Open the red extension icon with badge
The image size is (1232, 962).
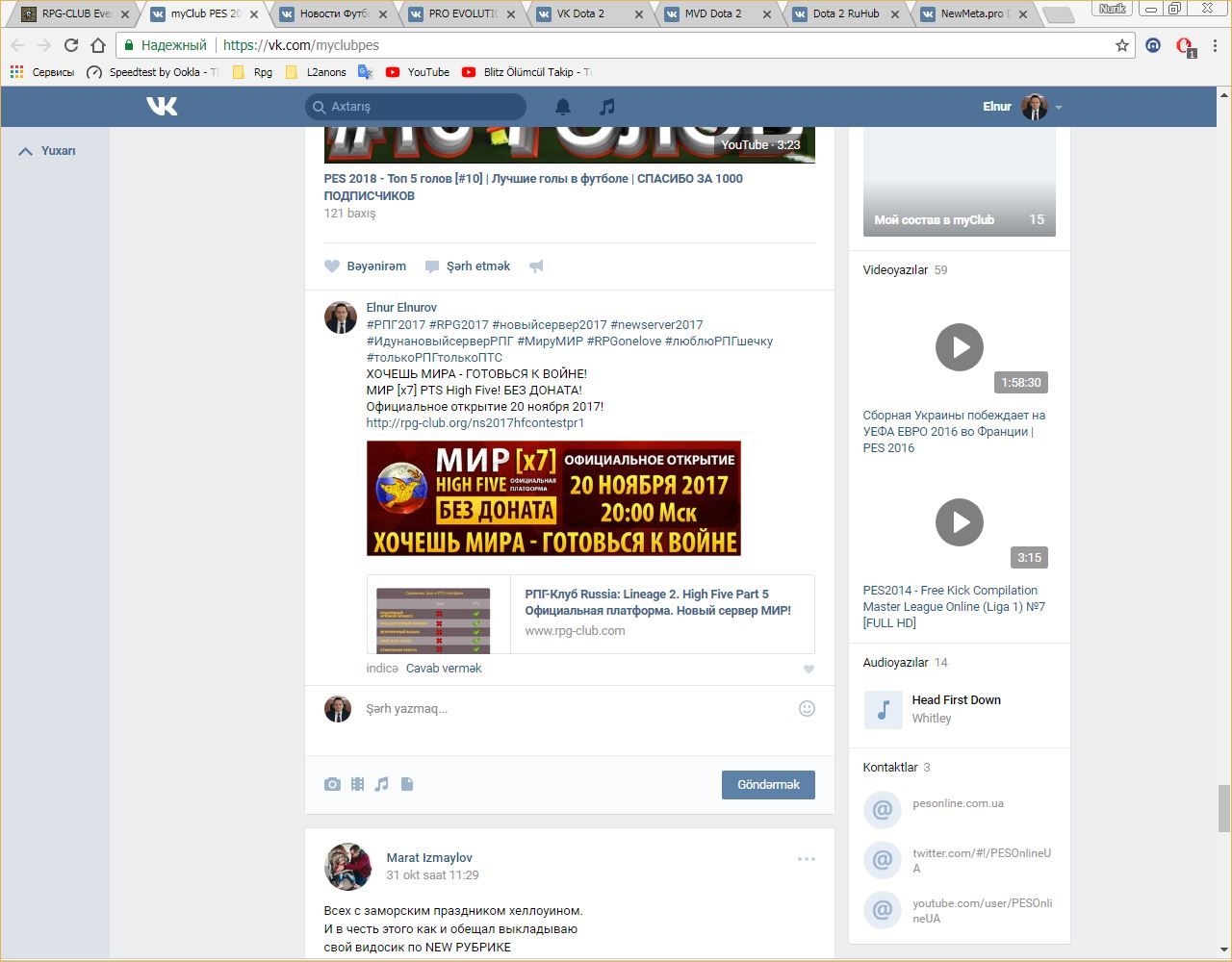1185,46
